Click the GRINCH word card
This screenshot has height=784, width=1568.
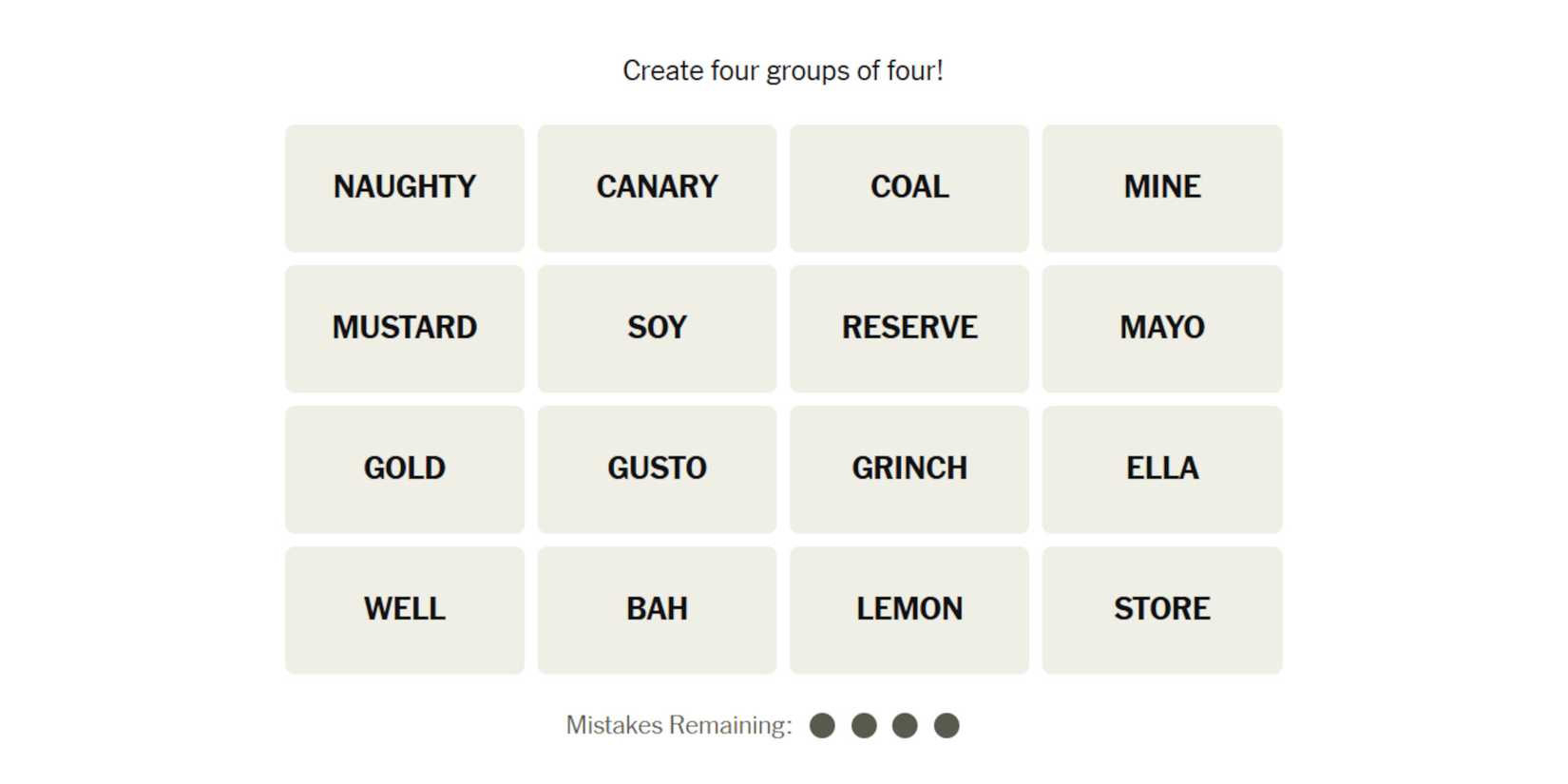coord(908,468)
